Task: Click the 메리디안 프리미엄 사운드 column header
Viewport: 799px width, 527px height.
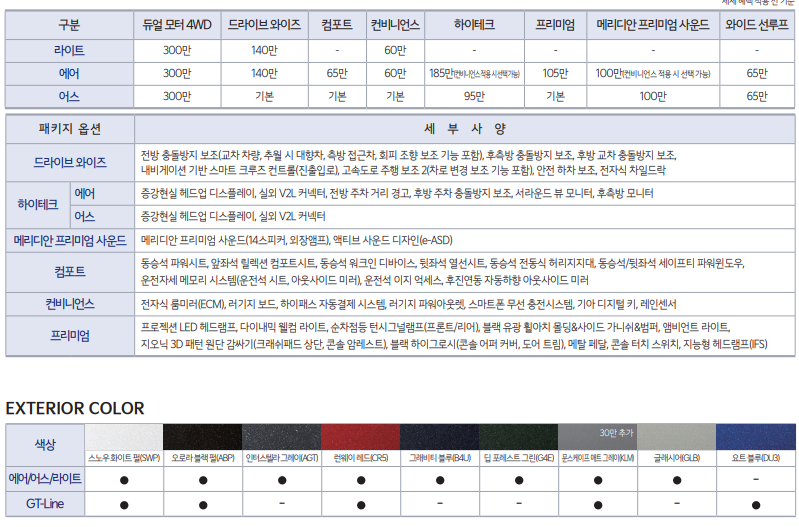Action: coord(653,25)
